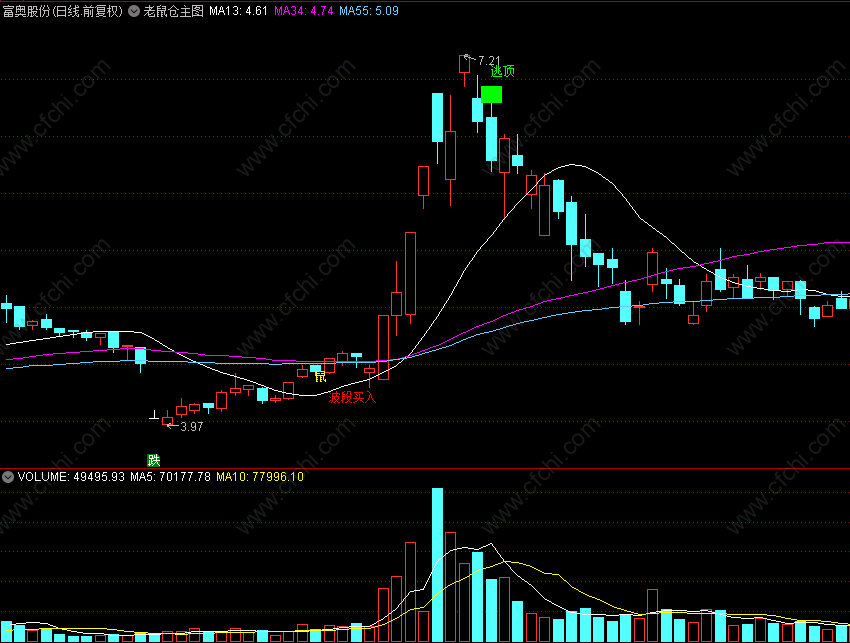Click the yellow 鼠 marker on chart

pyautogui.click(x=320, y=376)
